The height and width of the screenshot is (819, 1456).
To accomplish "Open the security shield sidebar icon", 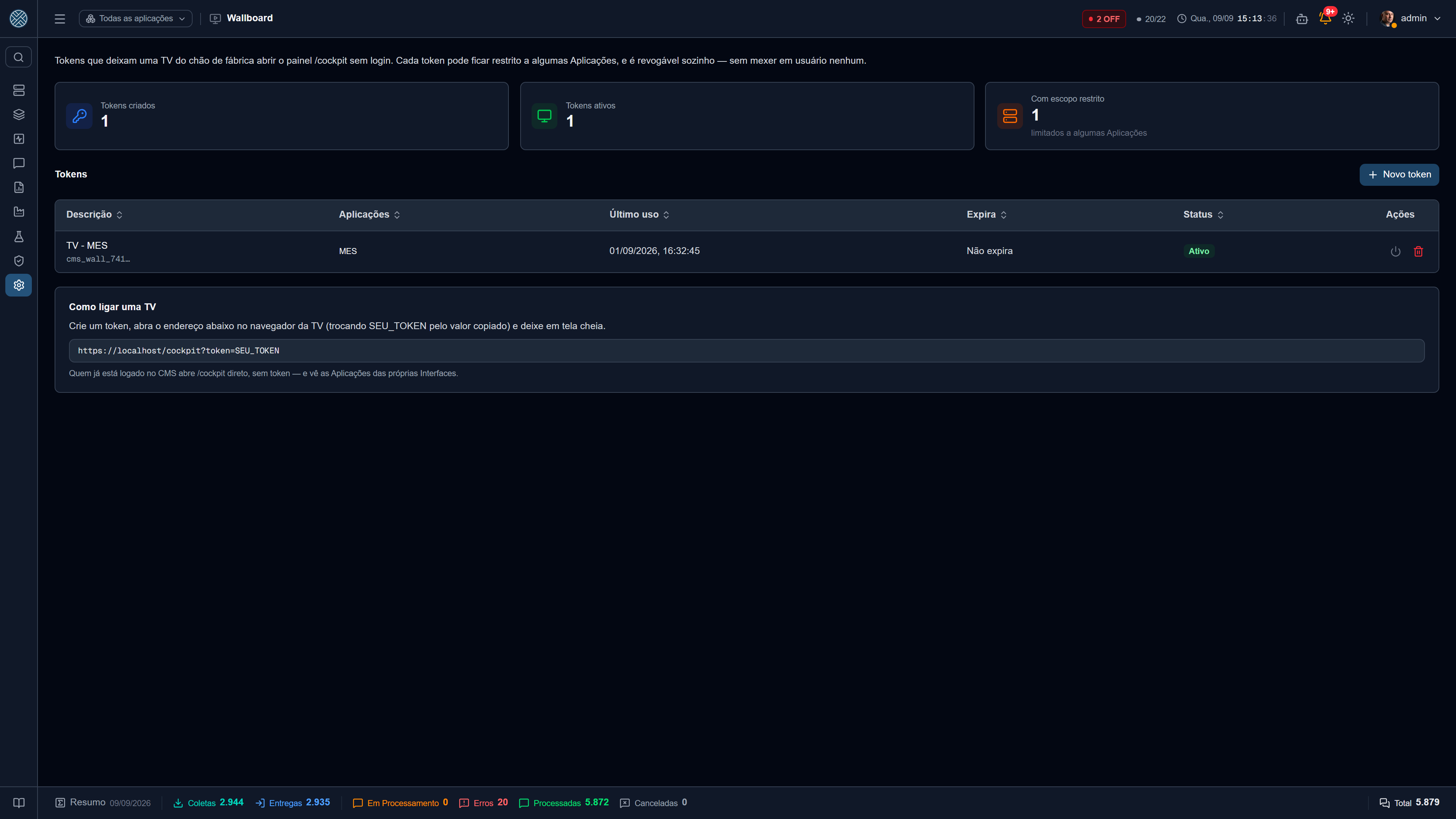I will pos(19,260).
